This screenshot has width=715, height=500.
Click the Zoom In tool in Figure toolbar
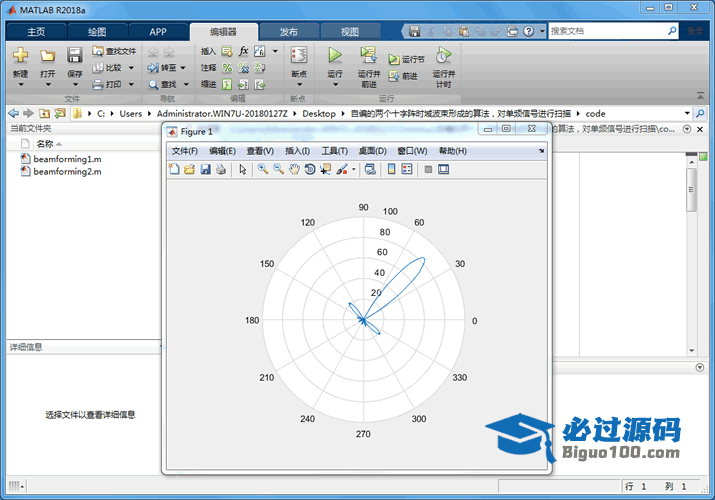click(x=262, y=170)
